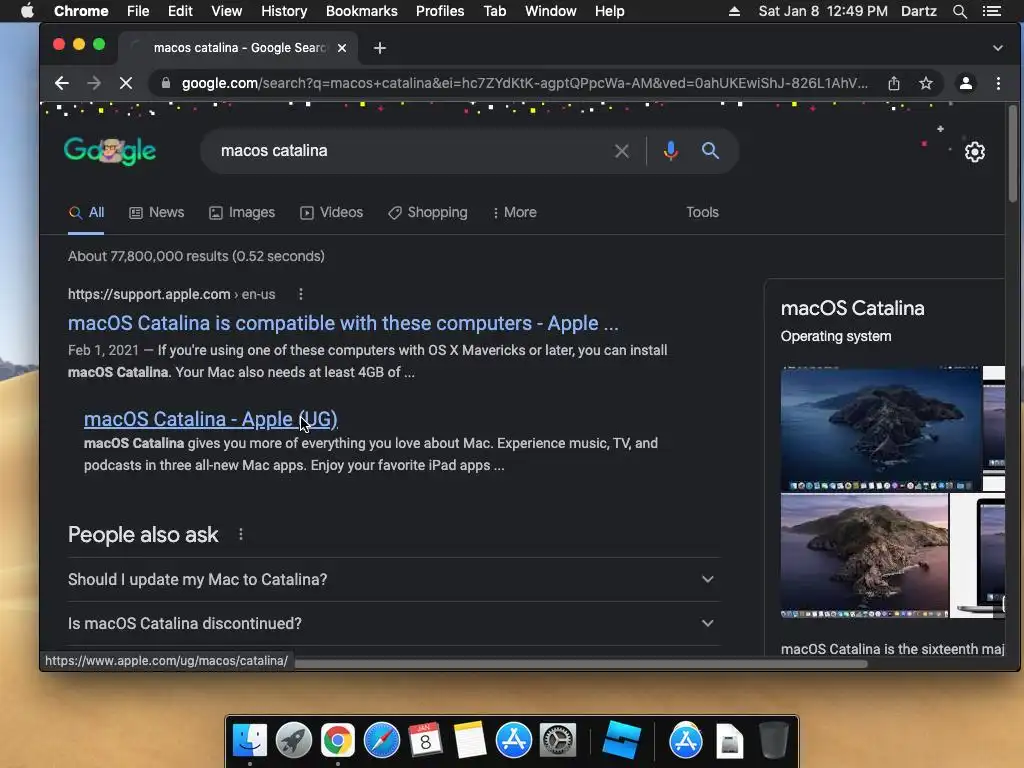Open Calendar from the Dock
The width and height of the screenshot is (1024, 768).
point(426,741)
